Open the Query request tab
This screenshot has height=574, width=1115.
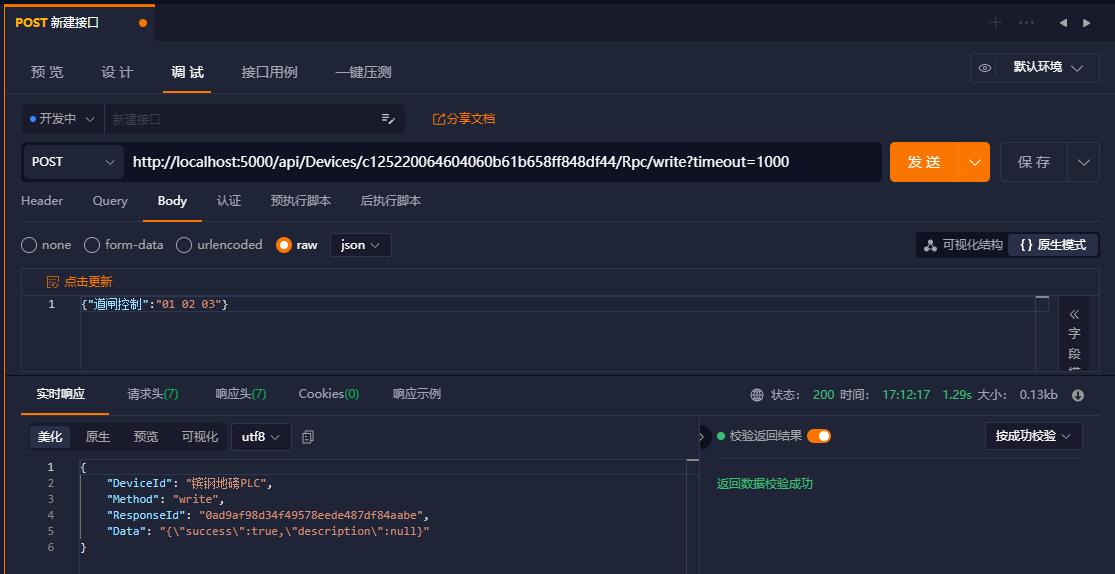110,201
